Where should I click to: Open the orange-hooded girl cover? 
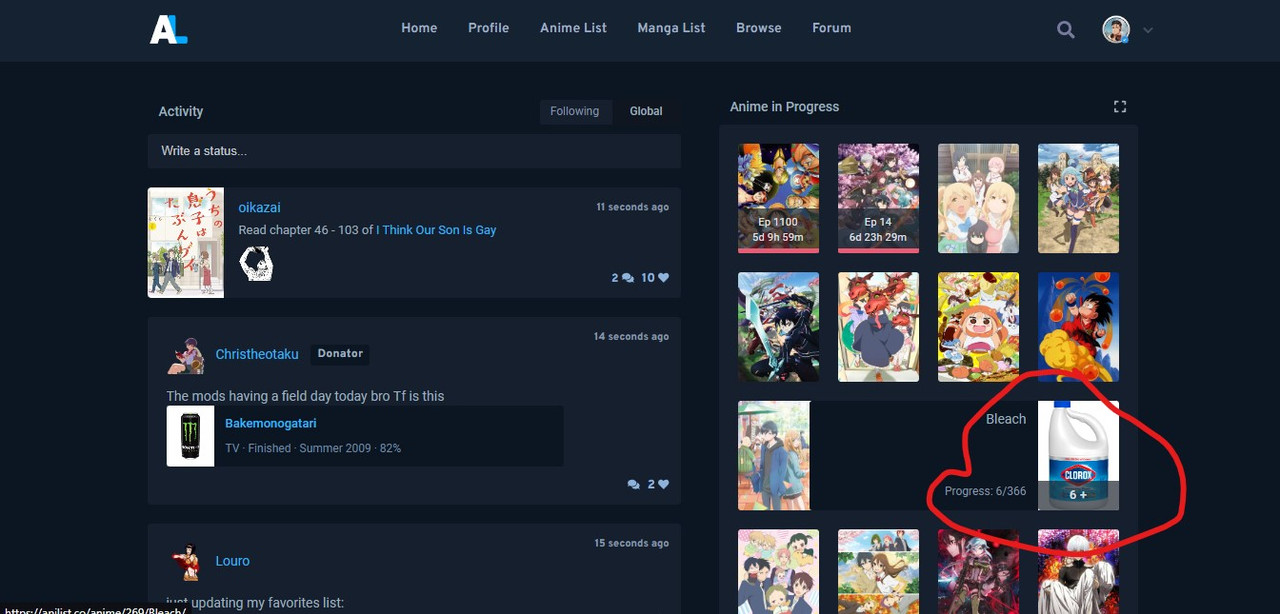click(x=978, y=327)
